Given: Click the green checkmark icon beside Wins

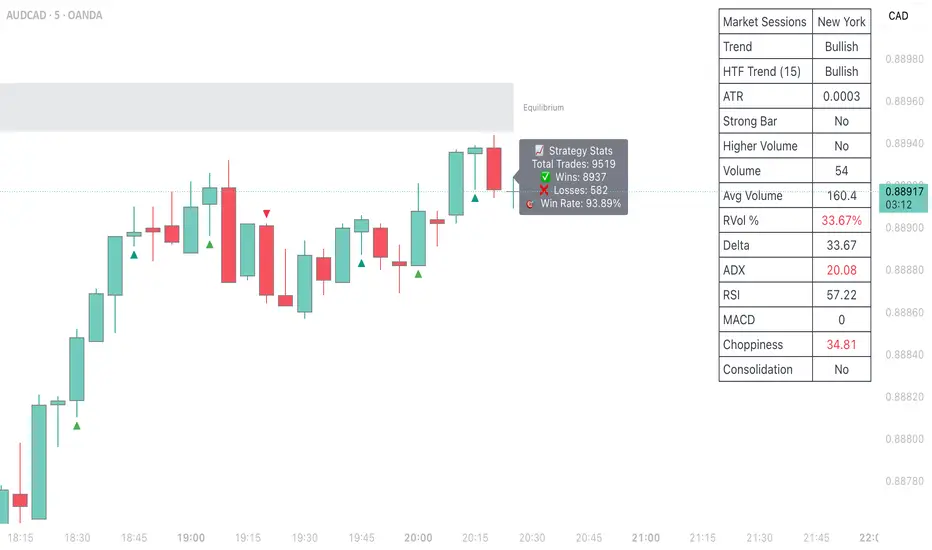Looking at the screenshot, I should coord(545,177).
